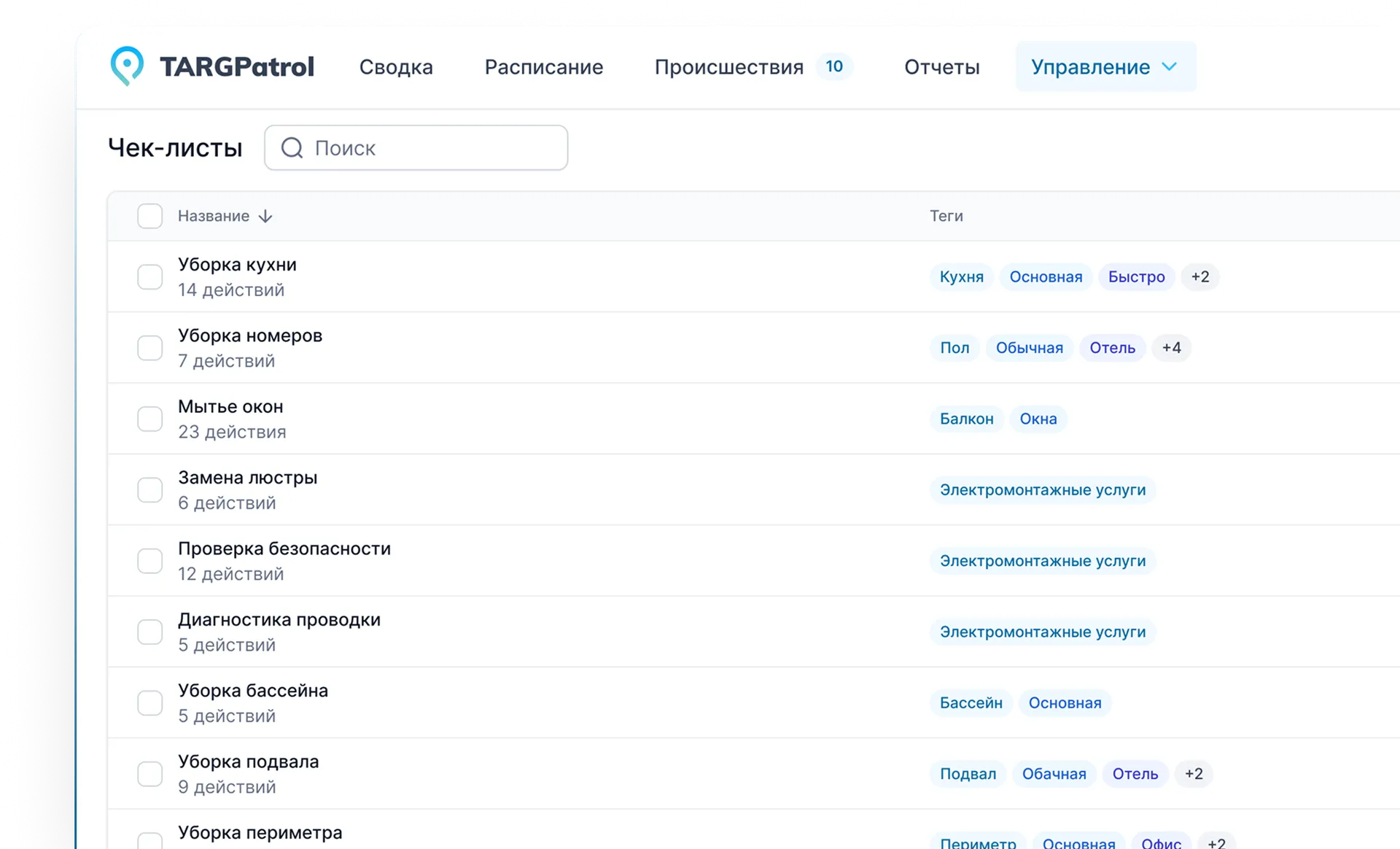Click the sort arrow next to Название

[265, 217]
